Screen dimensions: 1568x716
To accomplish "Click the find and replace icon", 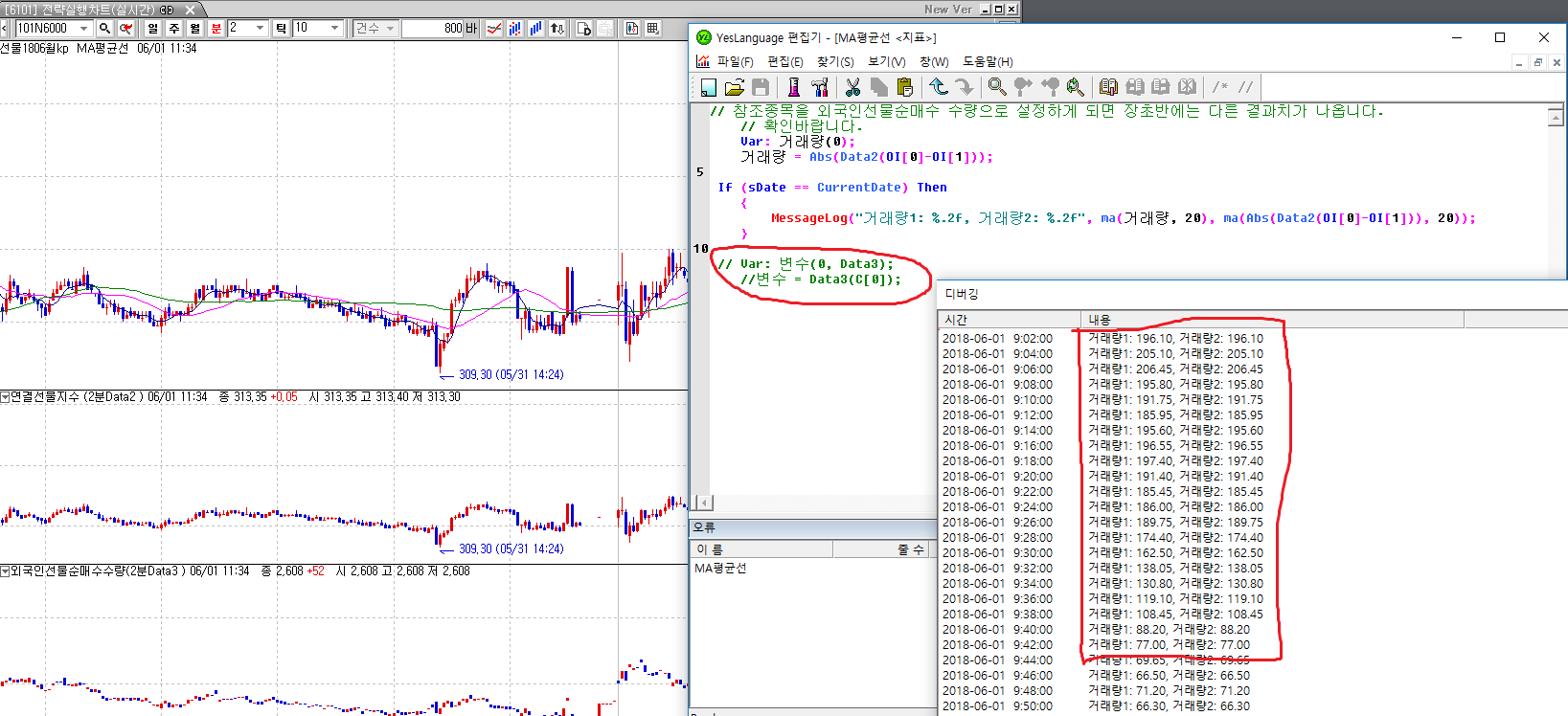I will (x=1076, y=87).
